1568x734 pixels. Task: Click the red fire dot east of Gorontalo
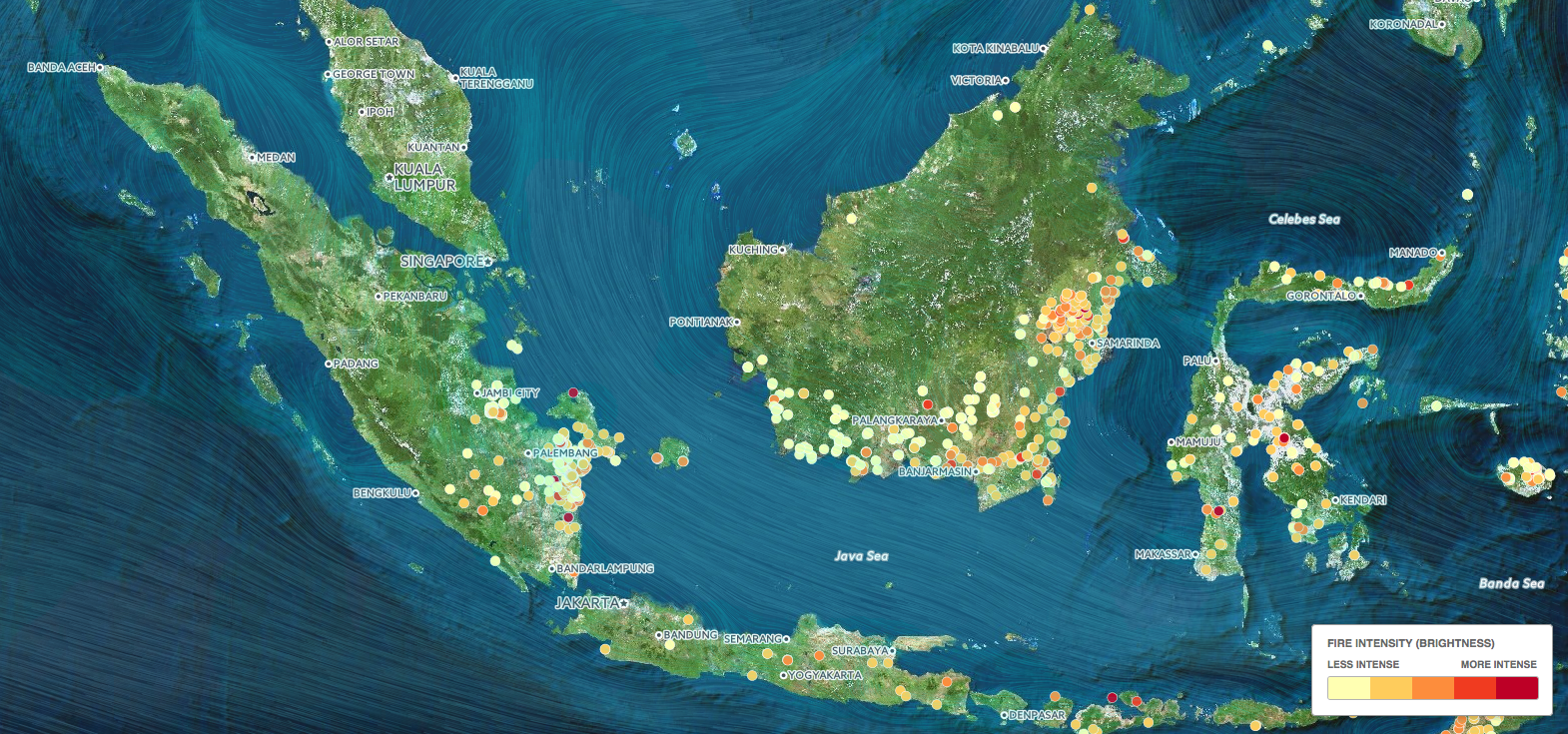point(1409,286)
